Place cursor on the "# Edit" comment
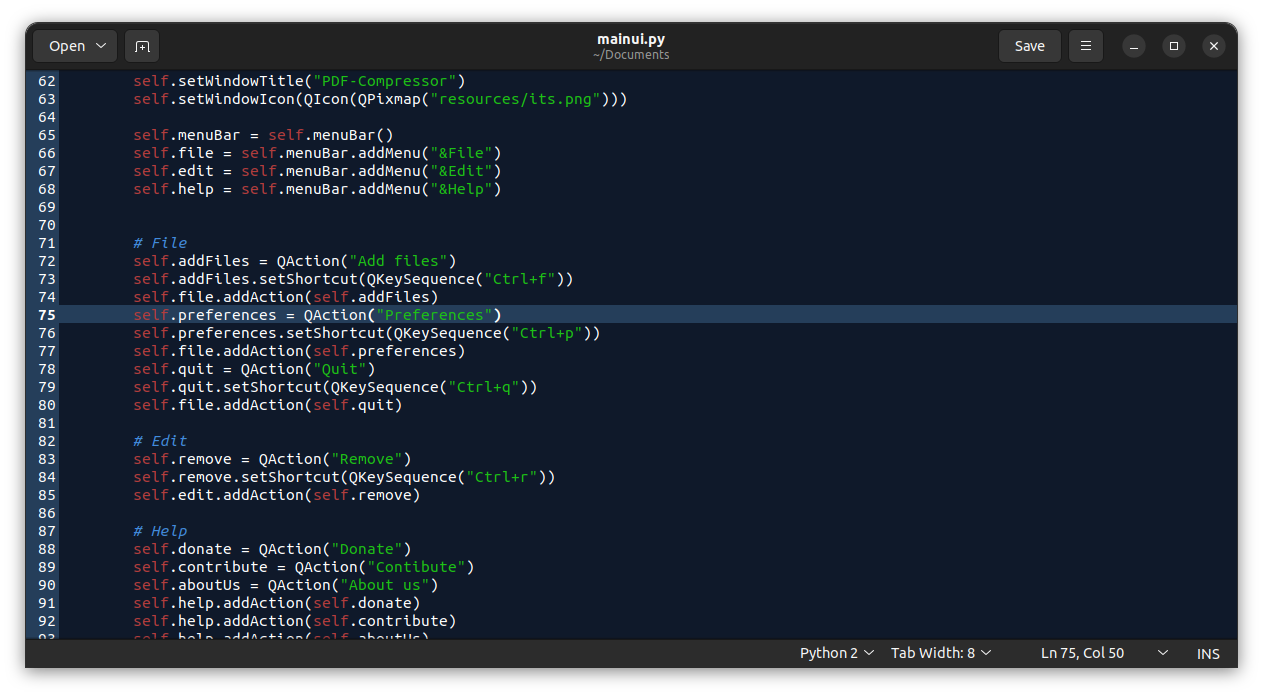 pos(160,440)
